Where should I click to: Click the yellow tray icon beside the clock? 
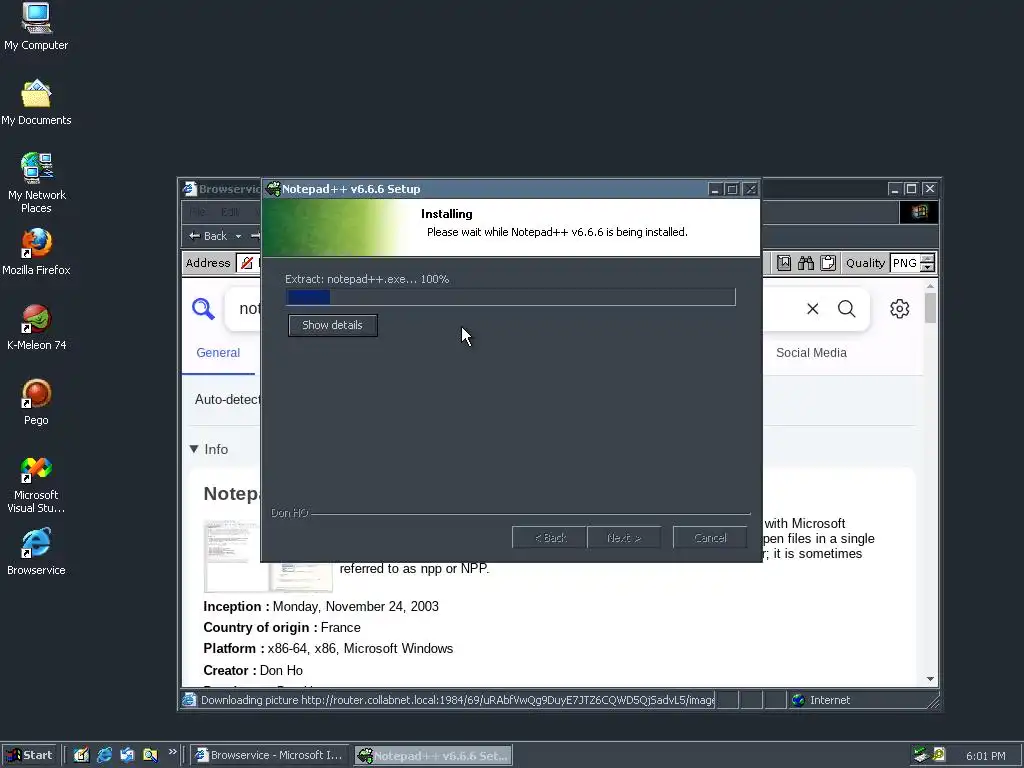(938, 756)
